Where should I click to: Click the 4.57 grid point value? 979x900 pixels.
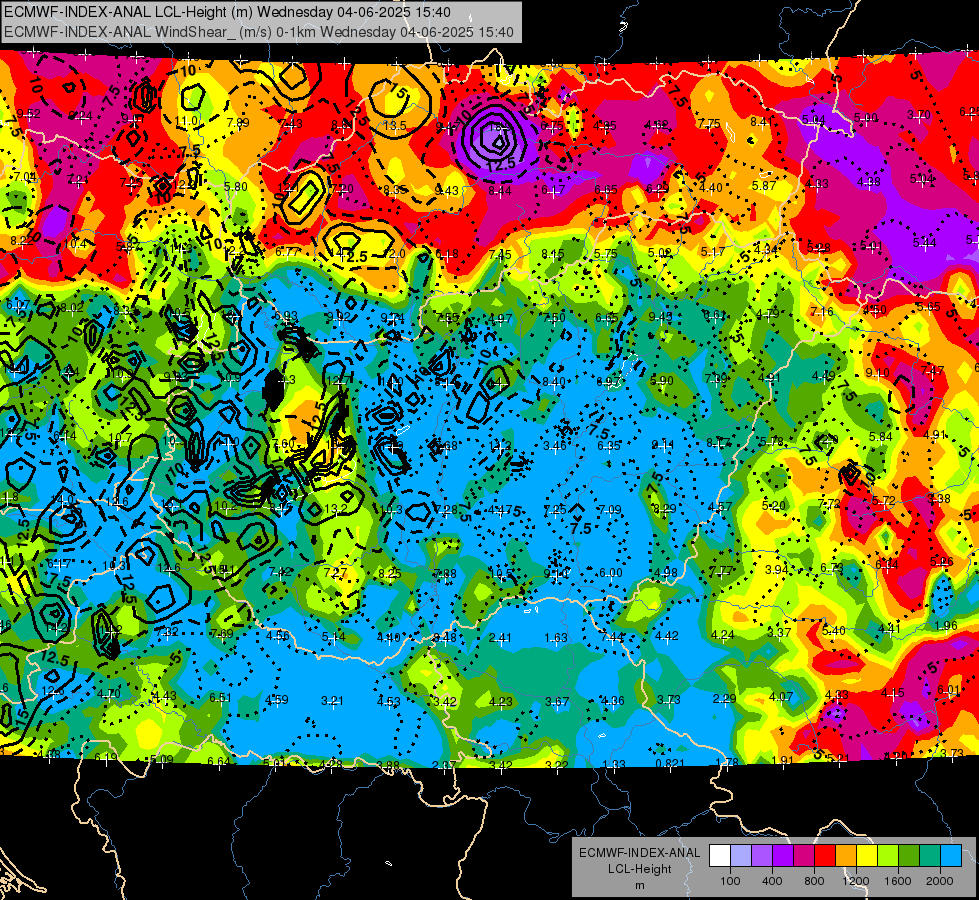coord(720,507)
